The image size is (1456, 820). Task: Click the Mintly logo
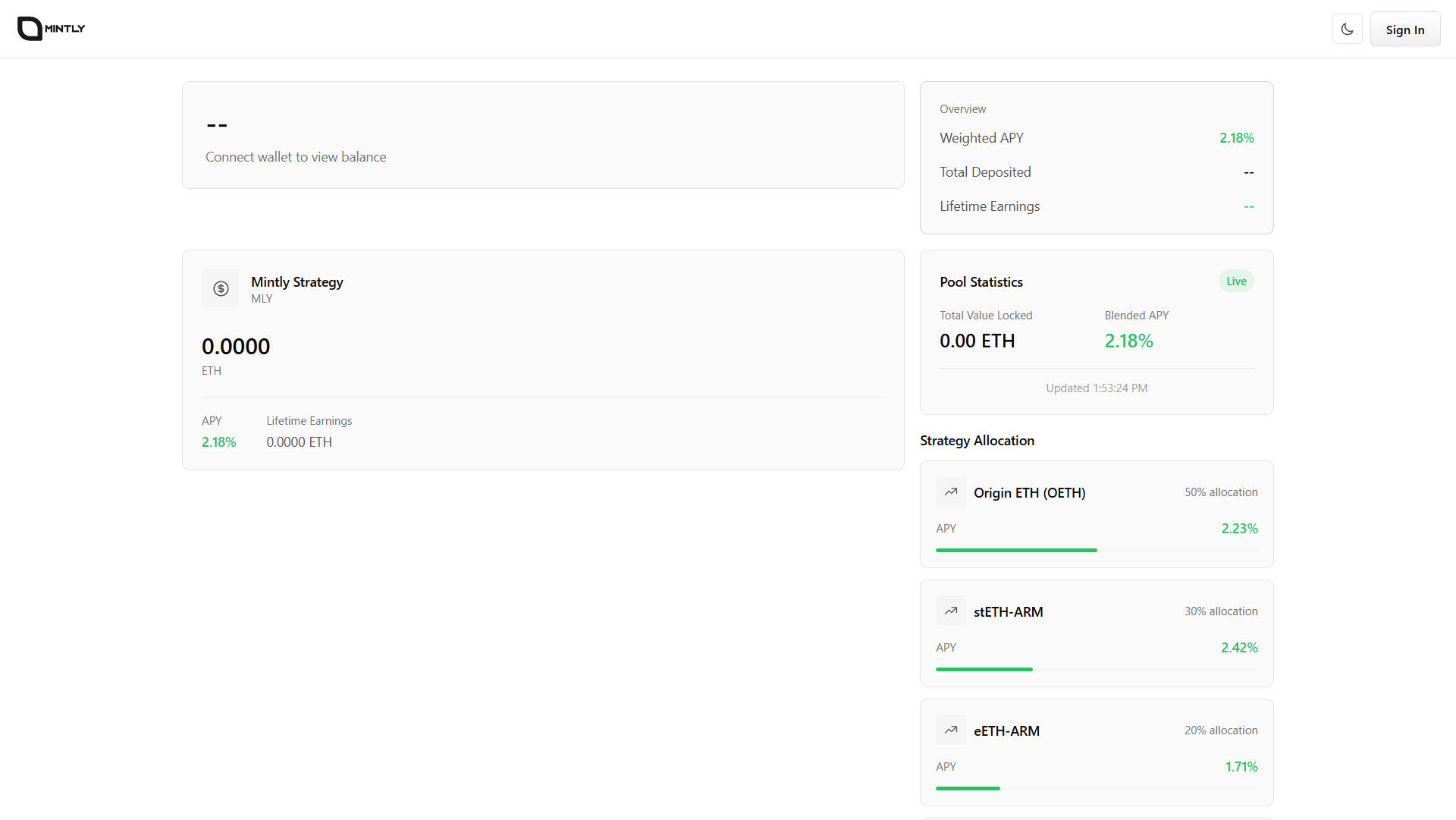coord(51,29)
